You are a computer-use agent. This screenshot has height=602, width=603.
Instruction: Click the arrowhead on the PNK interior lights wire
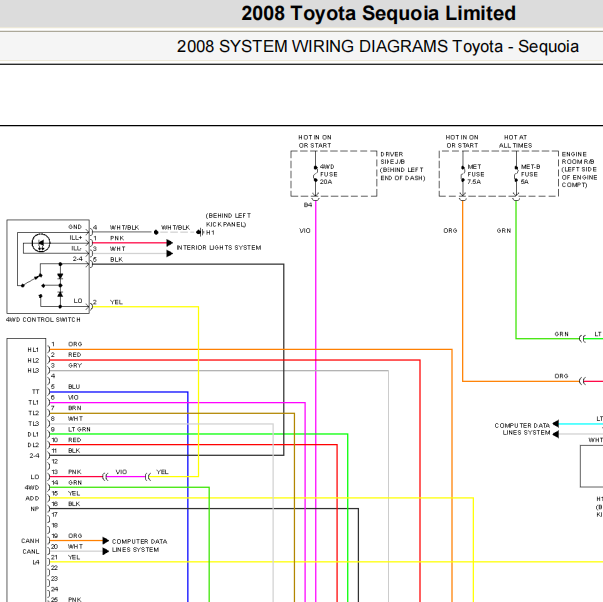coord(170,243)
